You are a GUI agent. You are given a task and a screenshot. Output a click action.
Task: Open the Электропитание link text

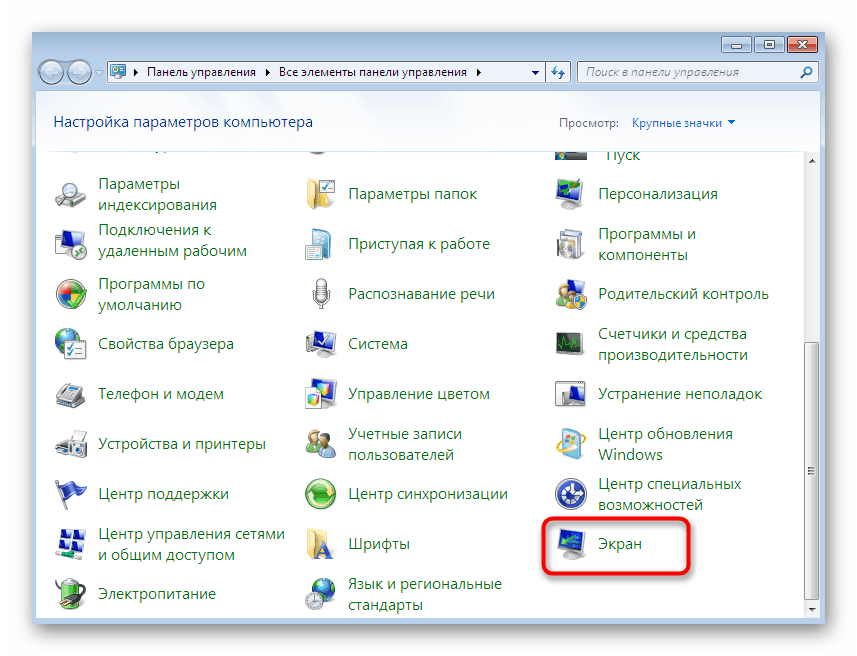pos(157,594)
